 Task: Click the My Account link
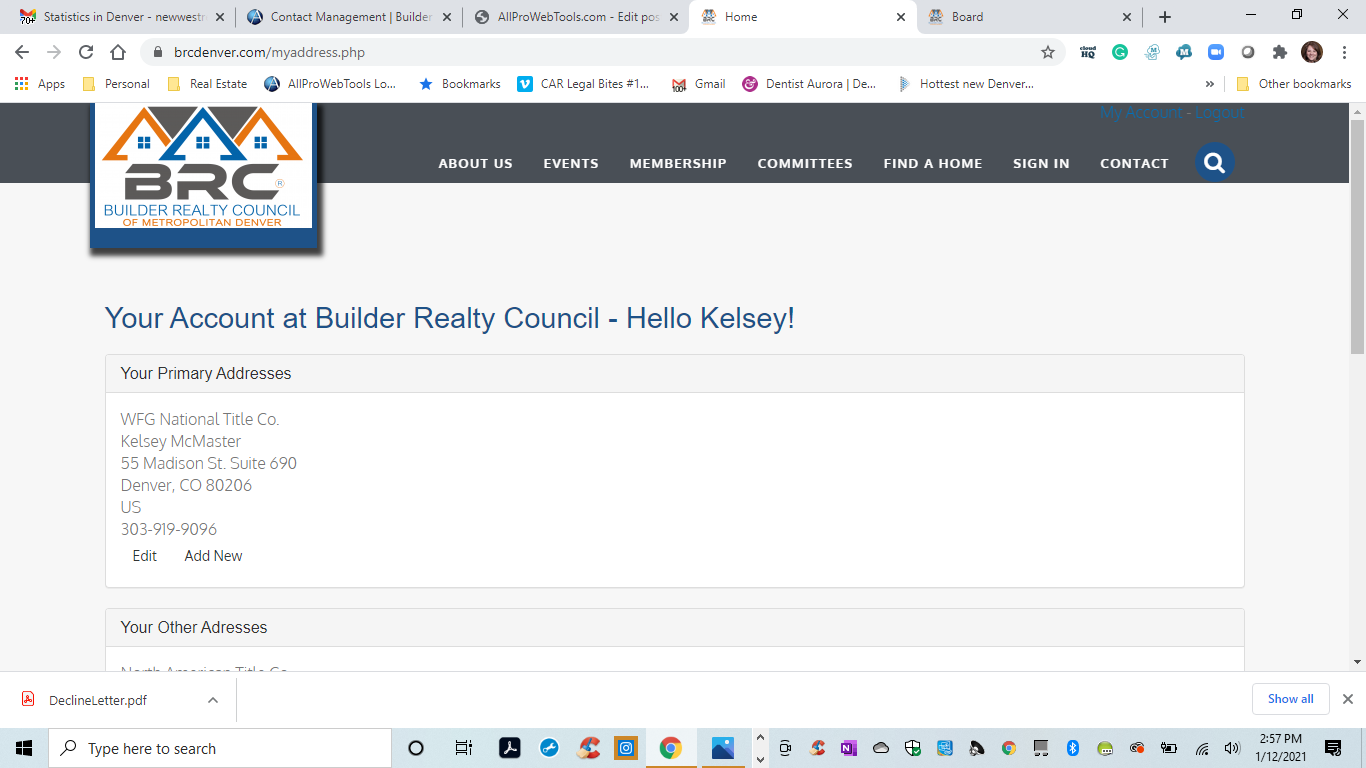tap(1141, 112)
